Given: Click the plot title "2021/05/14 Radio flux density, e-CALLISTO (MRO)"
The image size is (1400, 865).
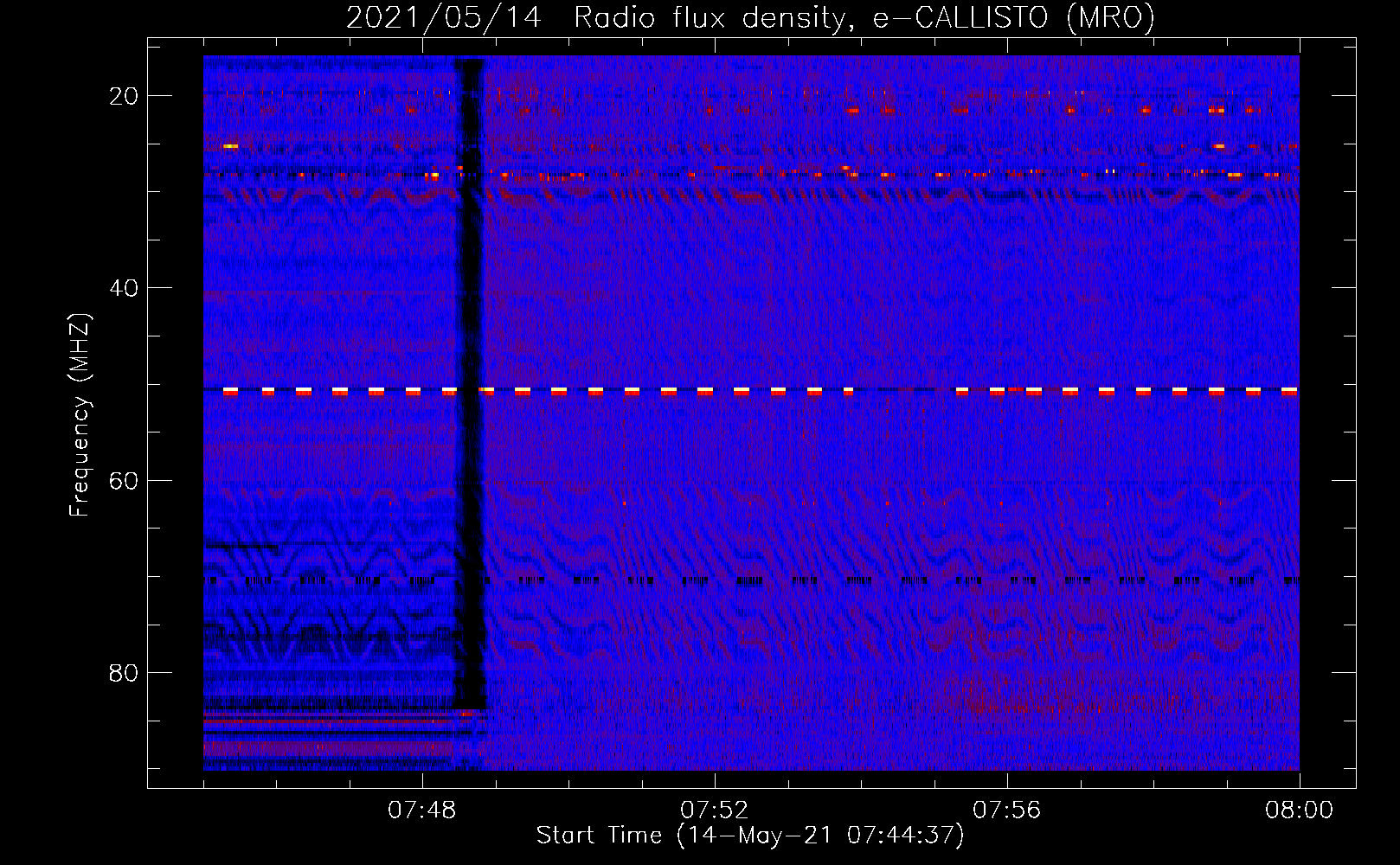Looking at the screenshot, I should pyautogui.click(x=750, y=17).
